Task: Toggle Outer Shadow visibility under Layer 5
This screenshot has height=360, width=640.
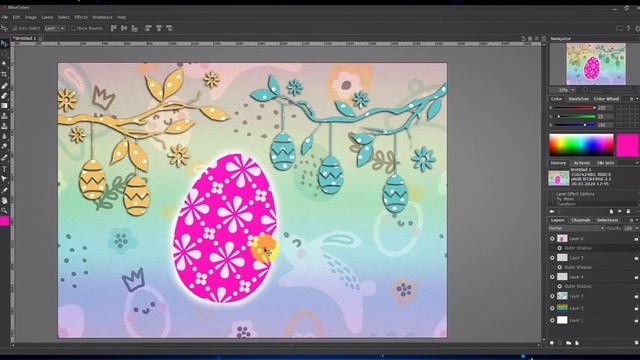Action: (x=560, y=267)
